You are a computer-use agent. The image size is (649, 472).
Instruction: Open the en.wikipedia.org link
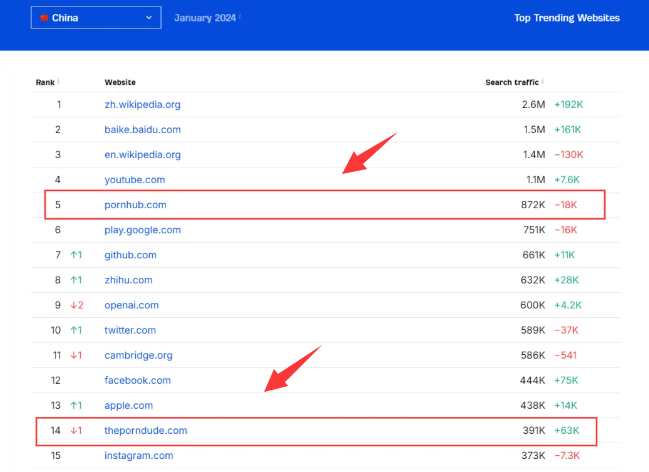tap(142, 154)
